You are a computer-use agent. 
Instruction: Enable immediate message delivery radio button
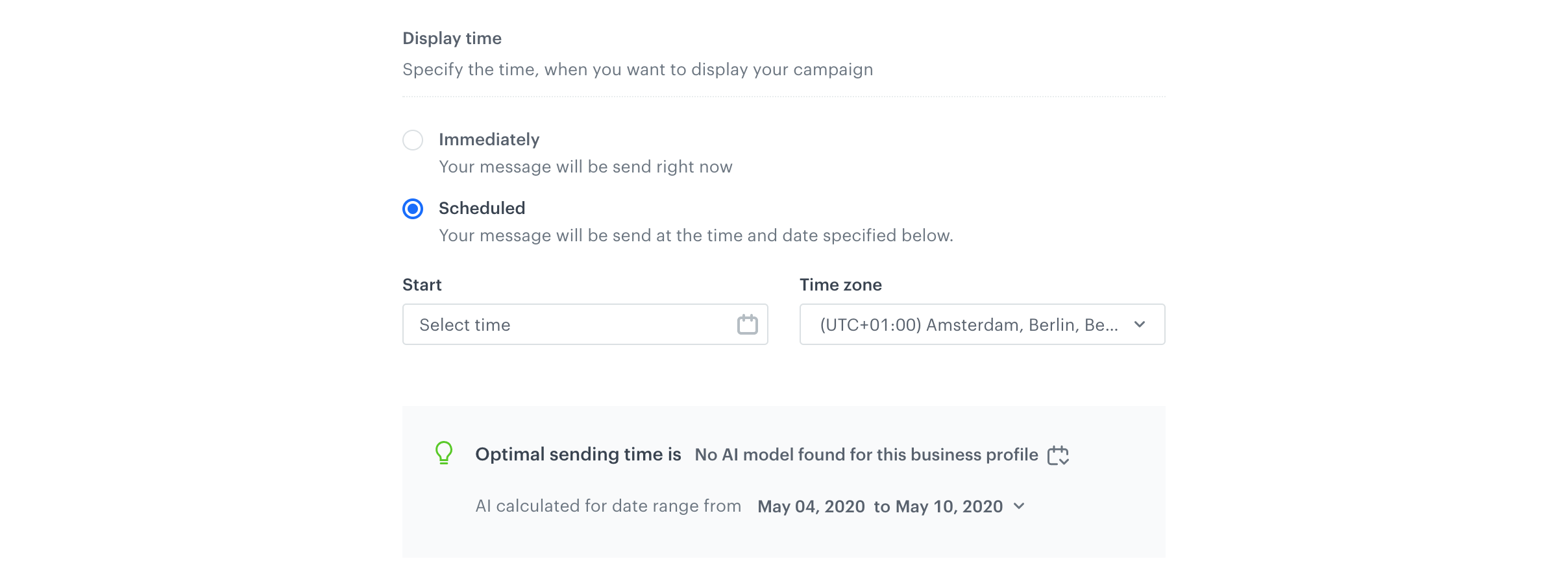pos(413,139)
